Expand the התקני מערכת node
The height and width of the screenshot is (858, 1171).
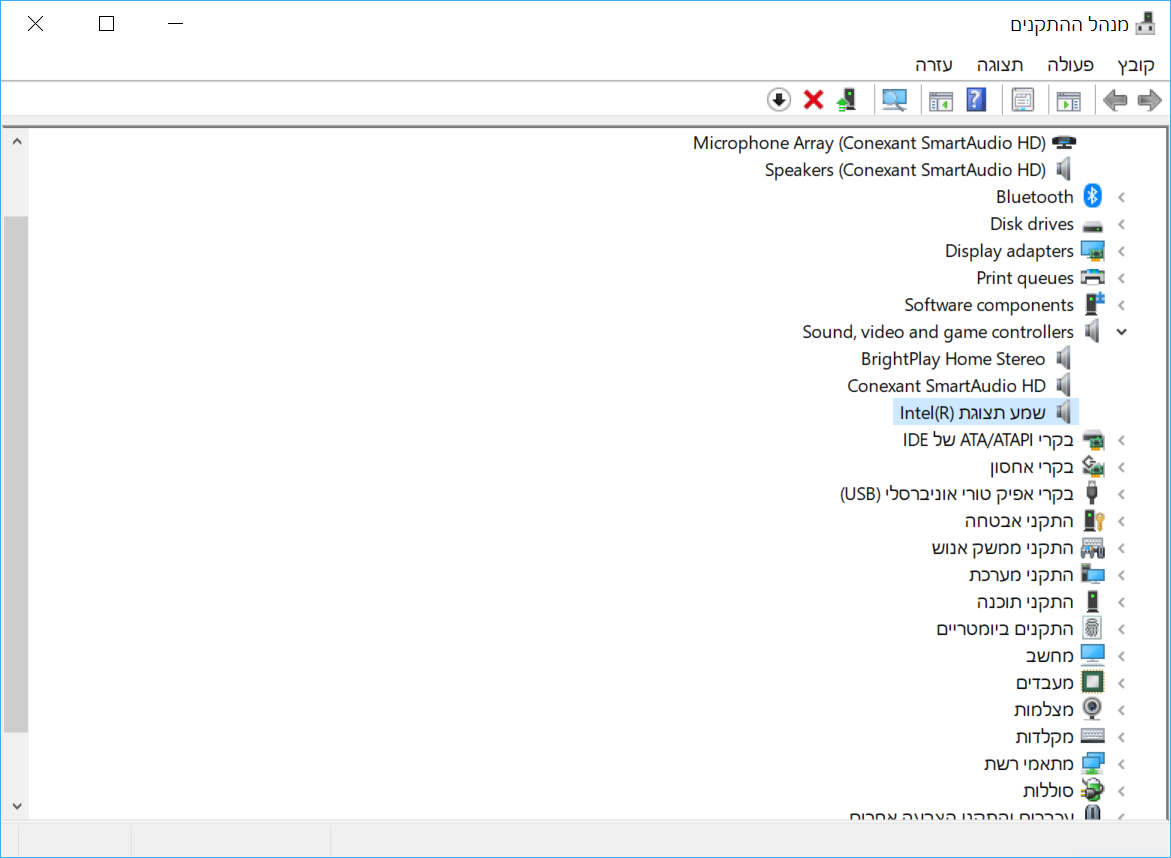click(x=1121, y=575)
